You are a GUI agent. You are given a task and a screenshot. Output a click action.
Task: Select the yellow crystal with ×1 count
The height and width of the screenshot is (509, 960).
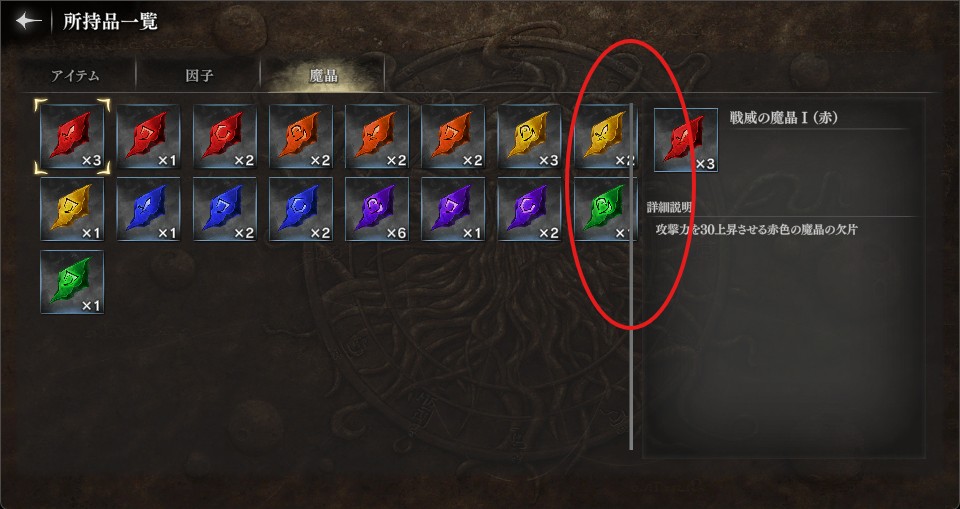72,209
